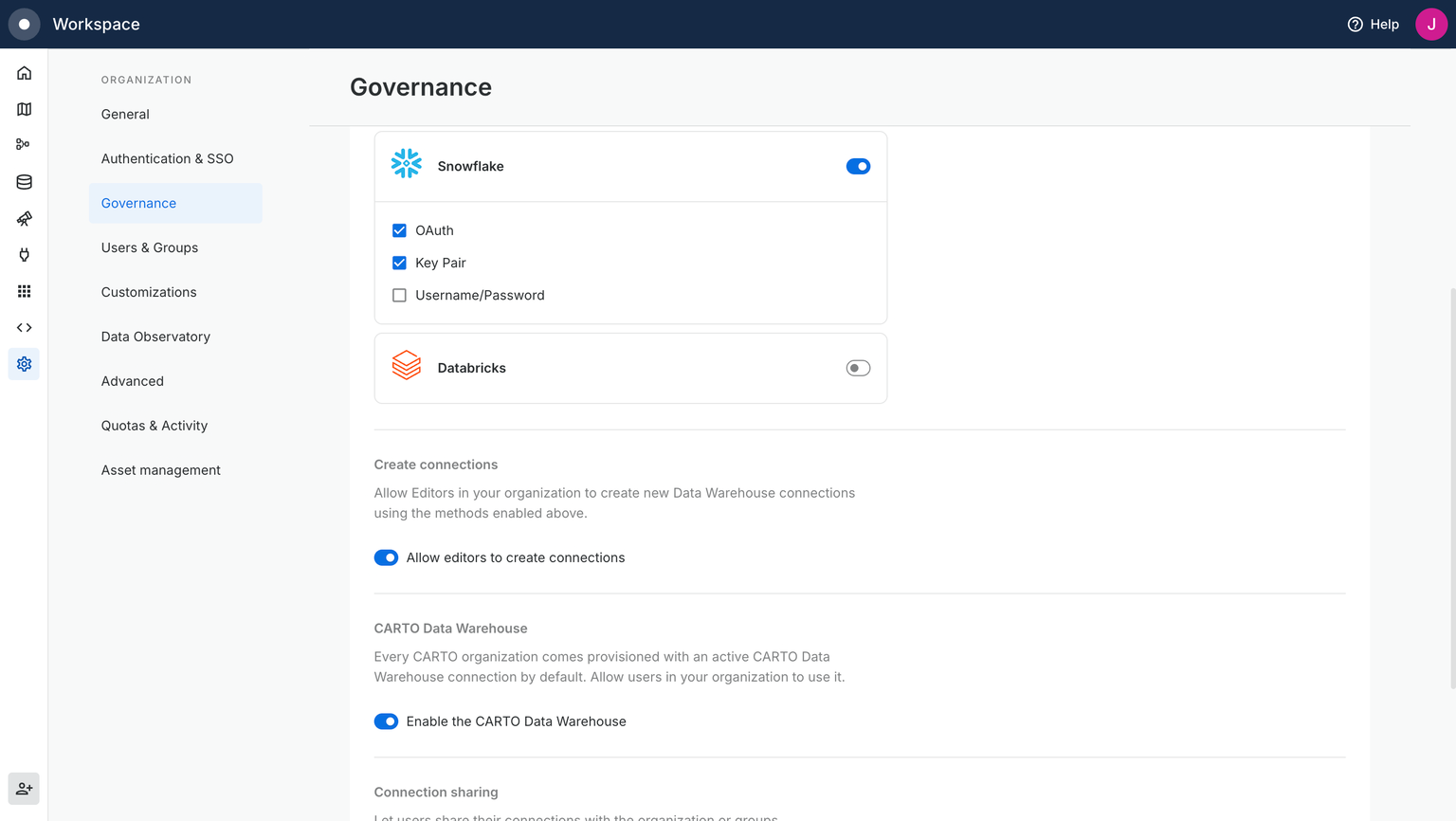Open the Home page from the sidebar
1456x821 pixels.
(x=24, y=72)
